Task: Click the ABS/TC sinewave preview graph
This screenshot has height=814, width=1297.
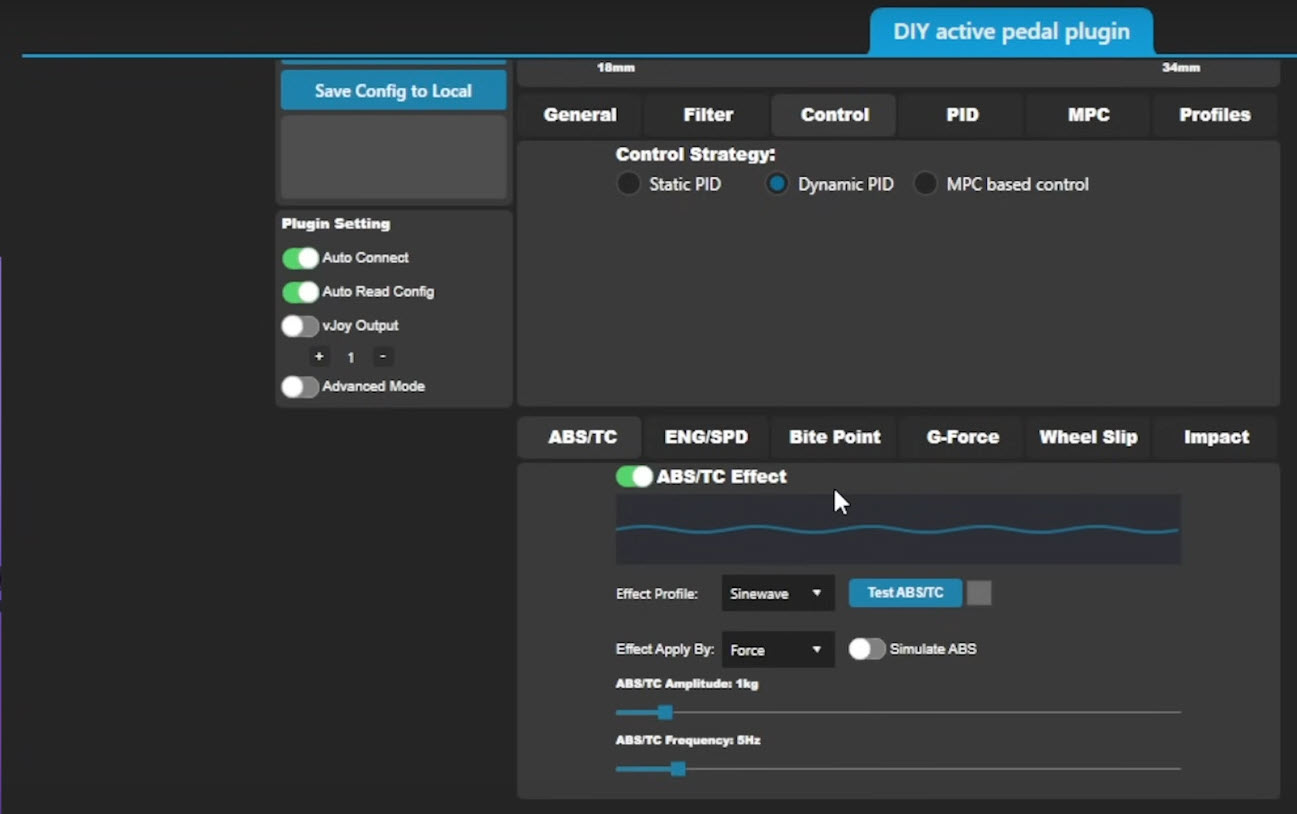Action: point(897,530)
